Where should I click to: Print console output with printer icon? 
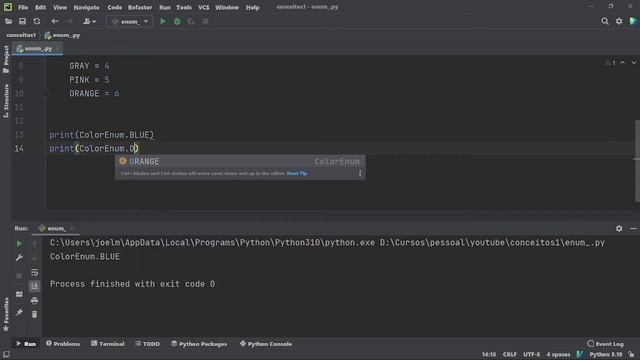pos(35,301)
